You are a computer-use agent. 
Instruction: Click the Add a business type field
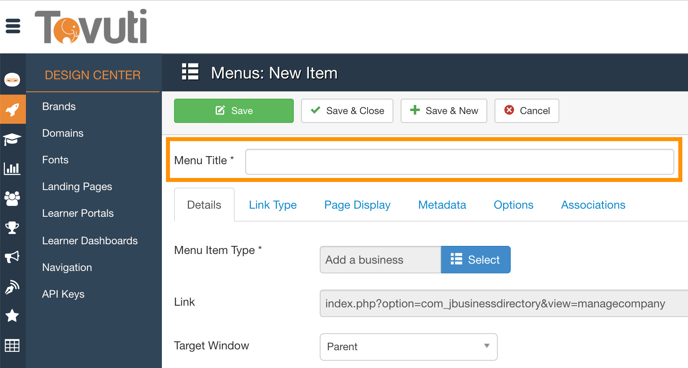coord(380,260)
